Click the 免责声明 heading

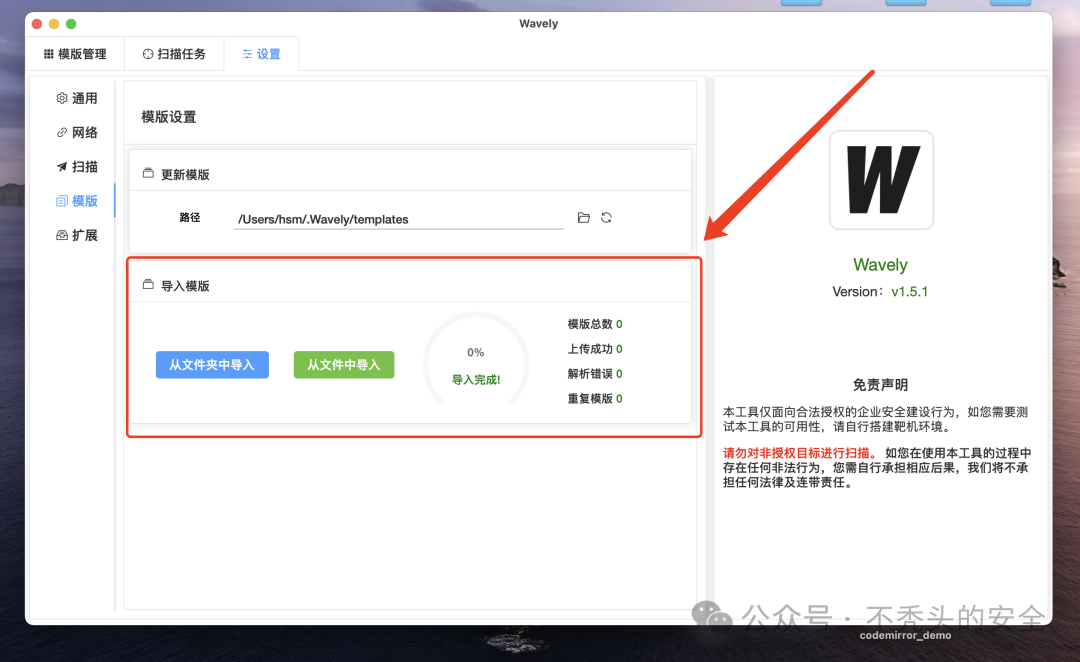880,384
